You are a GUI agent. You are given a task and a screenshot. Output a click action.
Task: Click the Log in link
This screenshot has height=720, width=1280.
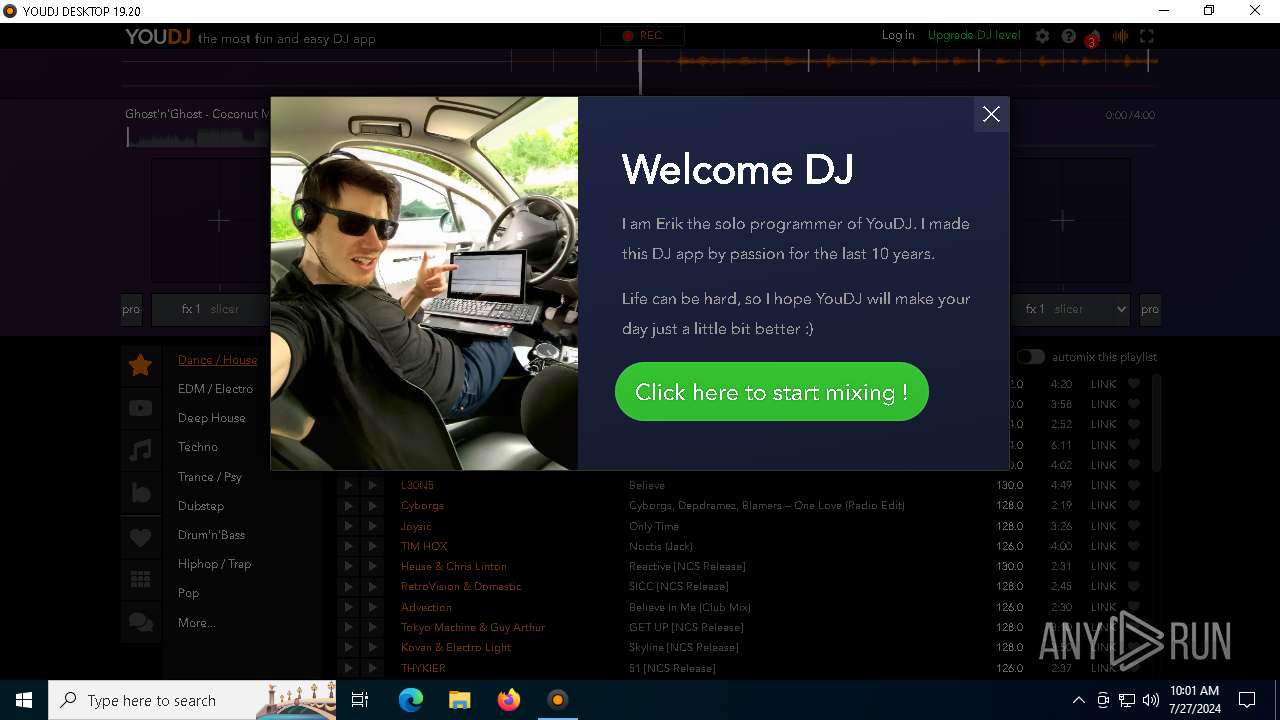pos(898,35)
